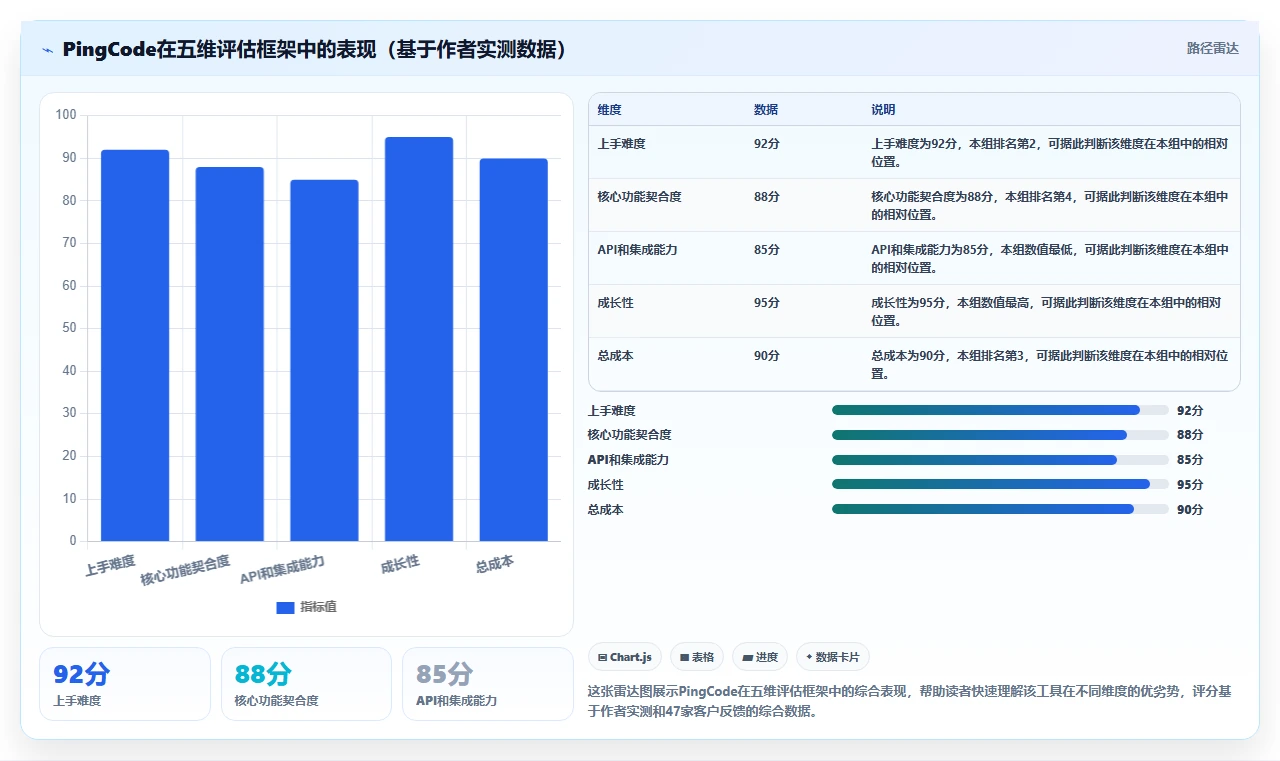1280x761 pixels.
Task: Click the 成长性 progress bar
Action: pyautogui.click(x=1000, y=485)
